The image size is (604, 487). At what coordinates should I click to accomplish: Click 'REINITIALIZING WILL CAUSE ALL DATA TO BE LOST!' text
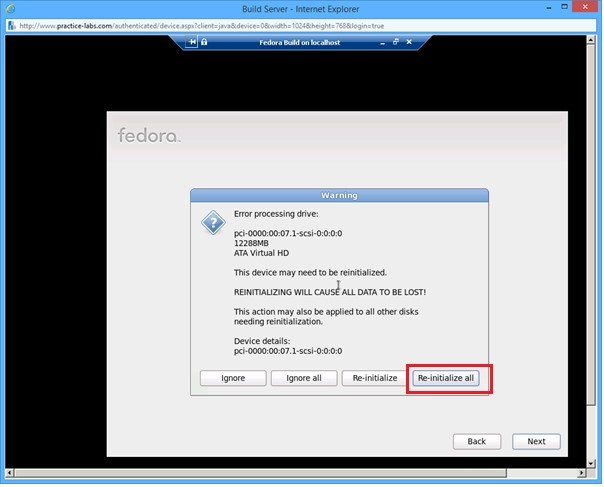pos(330,292)
